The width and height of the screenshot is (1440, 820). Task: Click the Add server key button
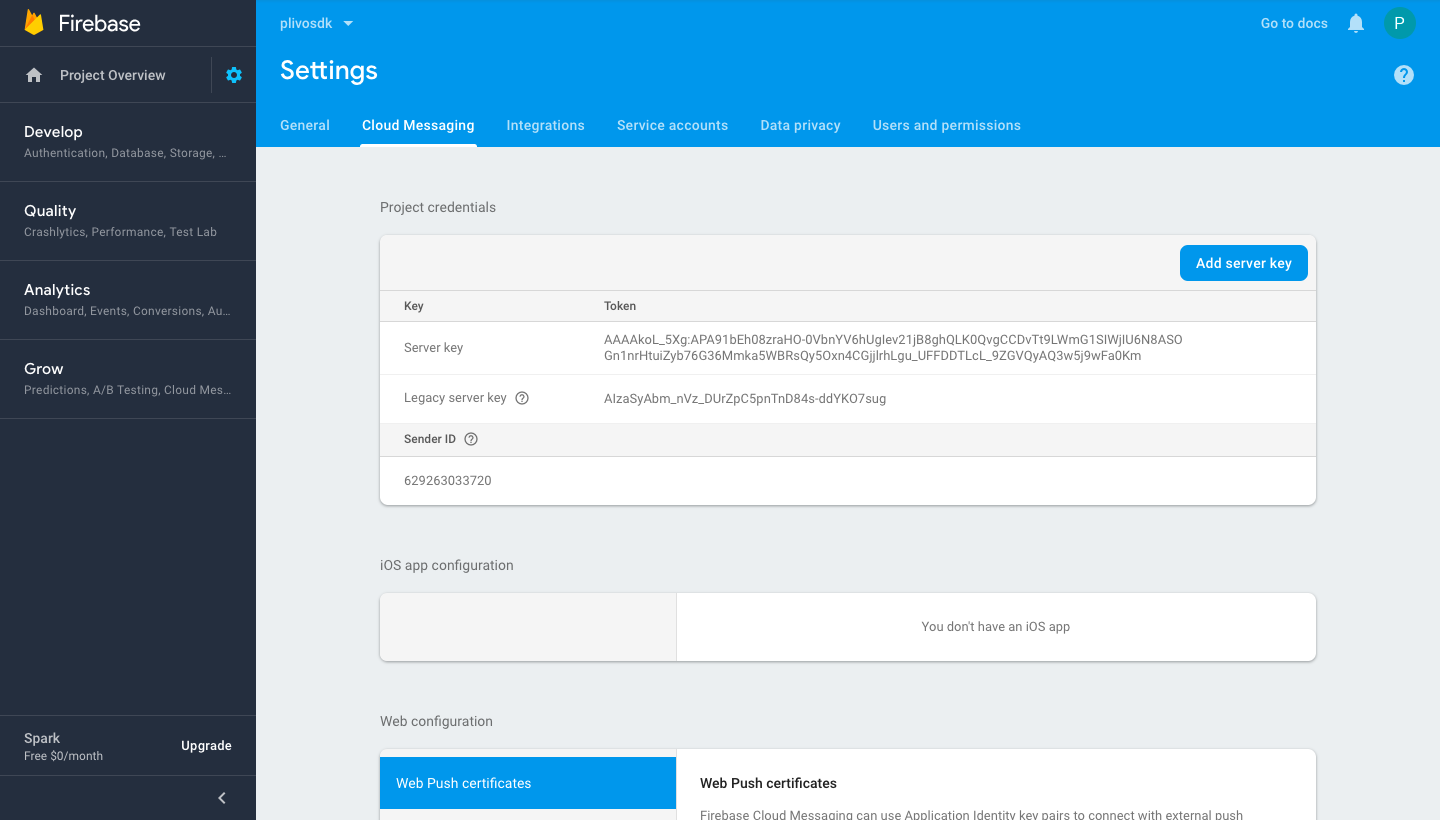click(x=1243, y=263)
